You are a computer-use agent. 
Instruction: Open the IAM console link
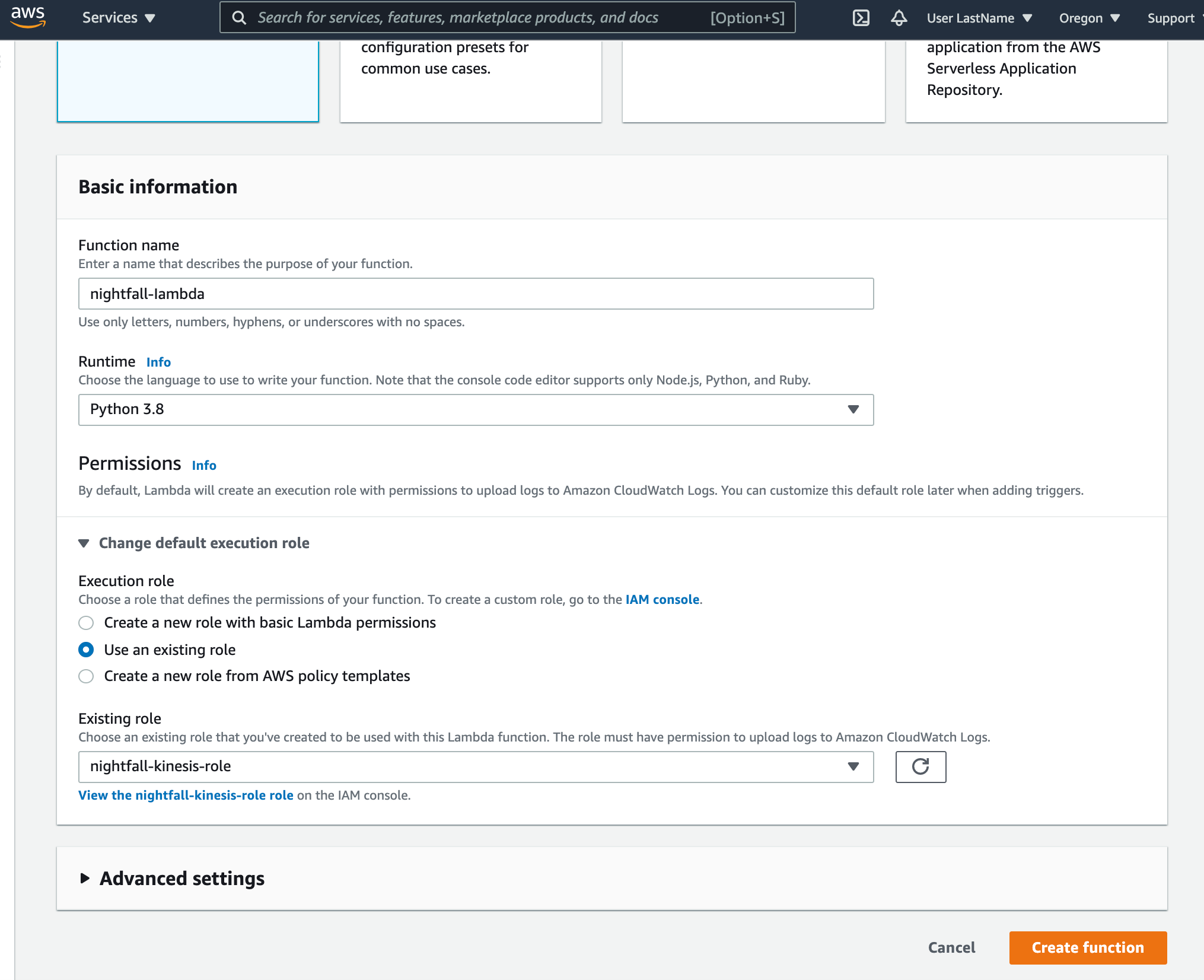(x=662, y=600)
